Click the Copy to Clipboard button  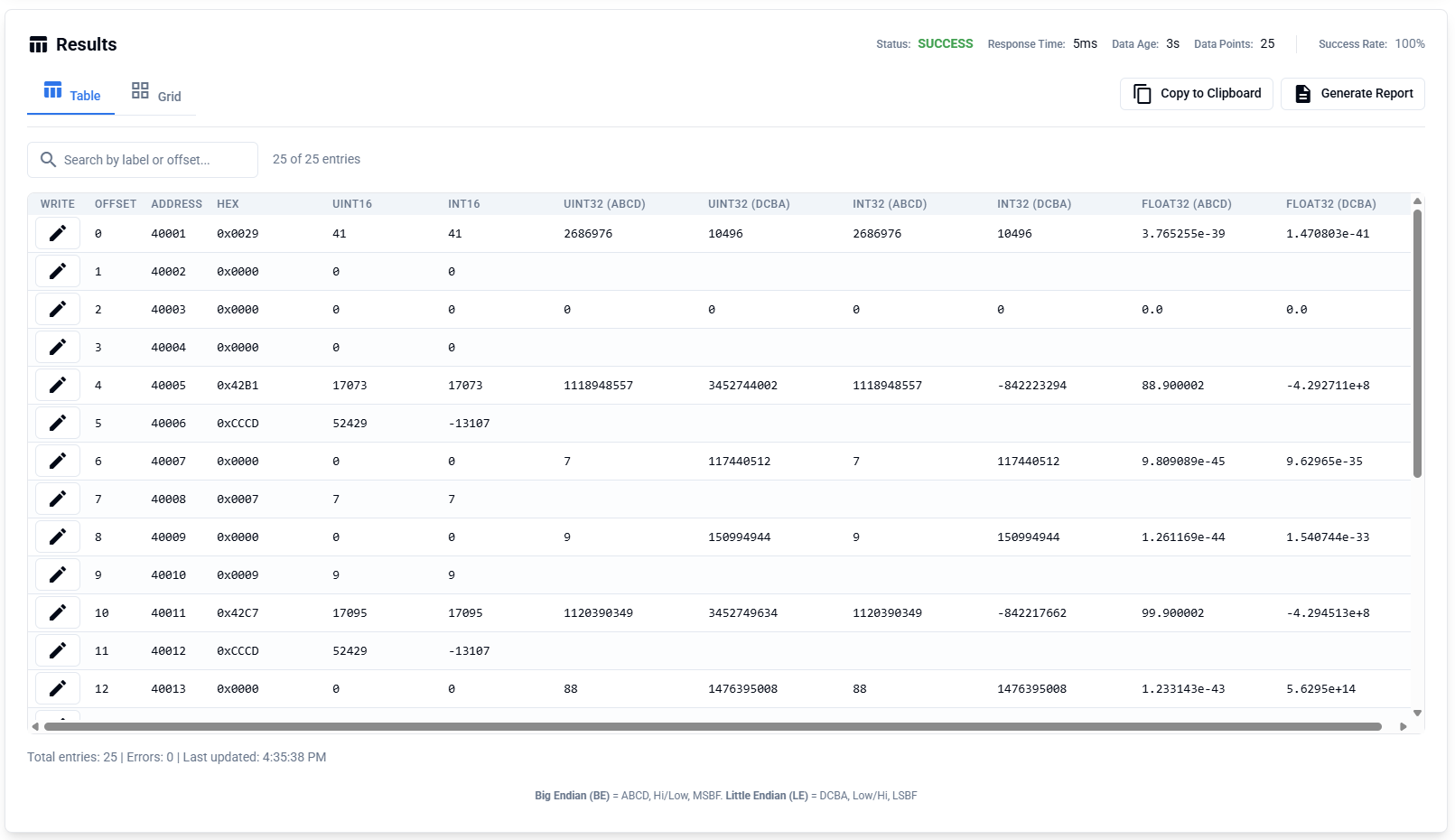tap(1196, 93)
